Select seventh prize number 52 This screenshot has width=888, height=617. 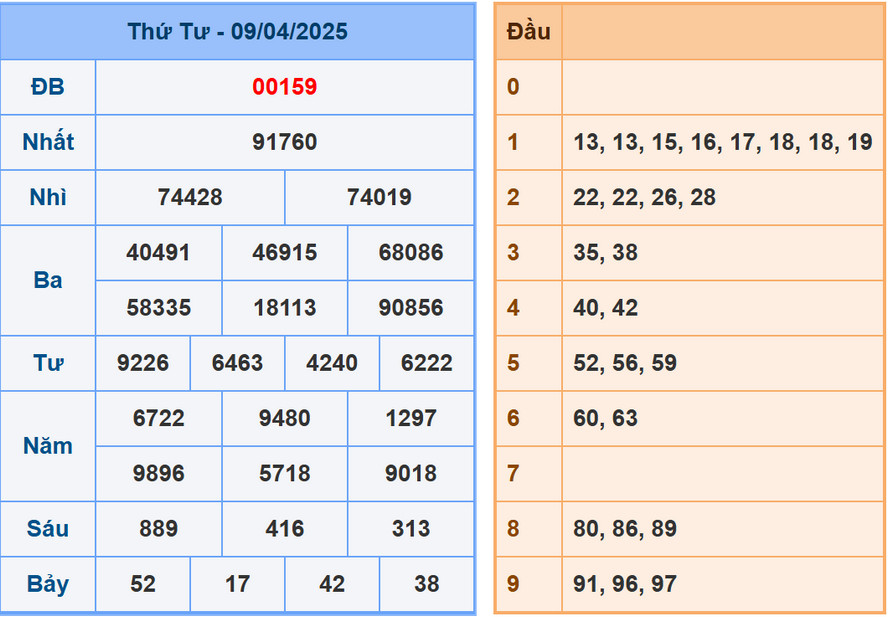tap(142, 584)
